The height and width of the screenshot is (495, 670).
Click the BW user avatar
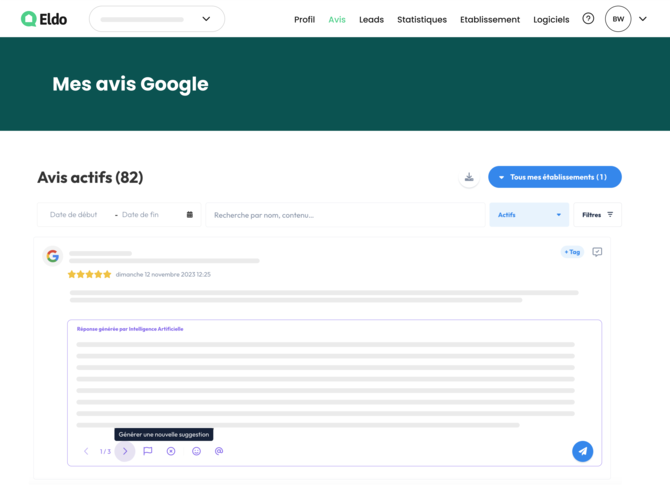(x=618, y=19)
